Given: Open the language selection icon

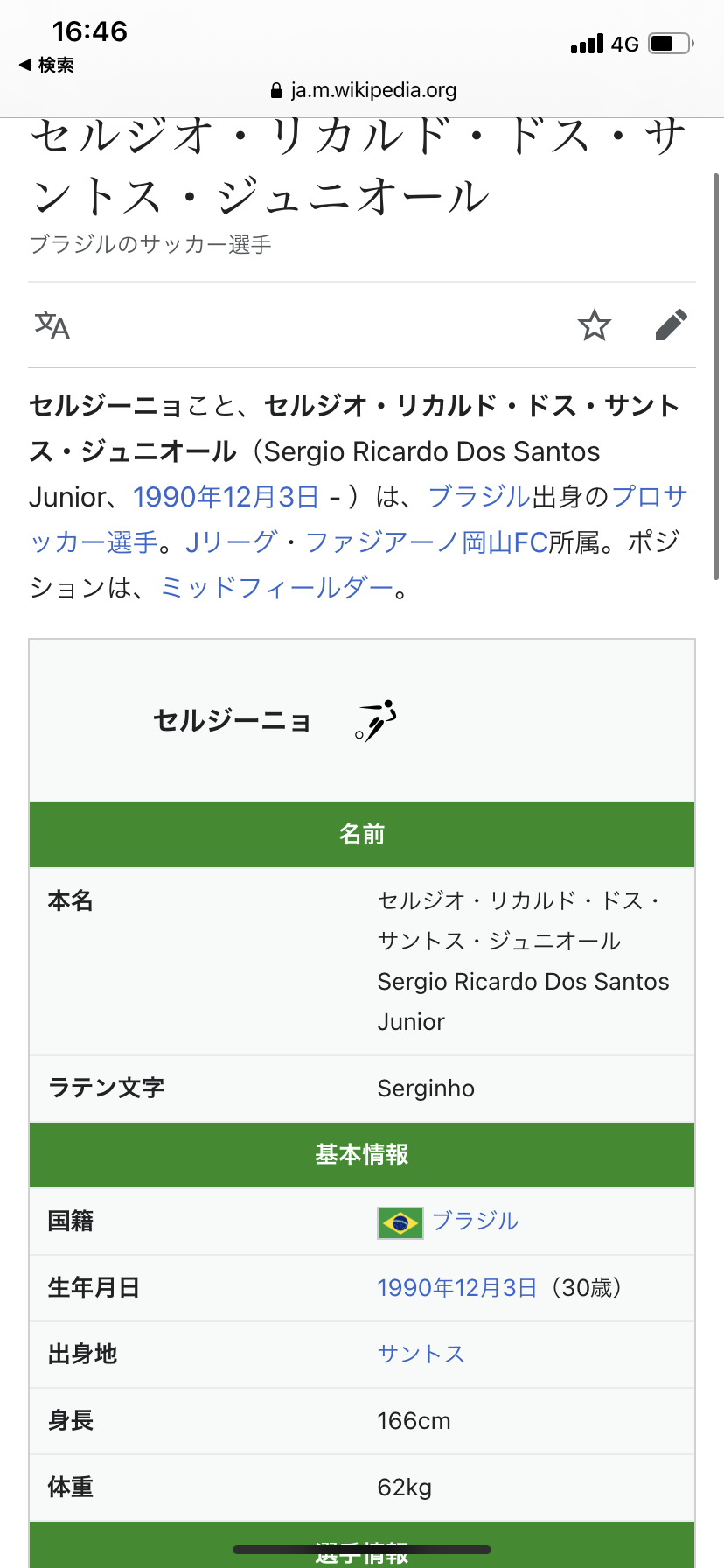Looking at the screenshot, I should point(52,325).
